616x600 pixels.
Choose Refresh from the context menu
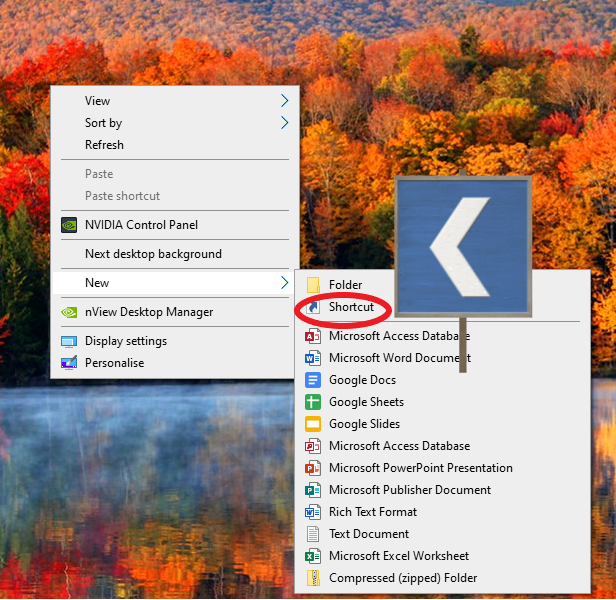pyautogui.click(x=175, y=145)
